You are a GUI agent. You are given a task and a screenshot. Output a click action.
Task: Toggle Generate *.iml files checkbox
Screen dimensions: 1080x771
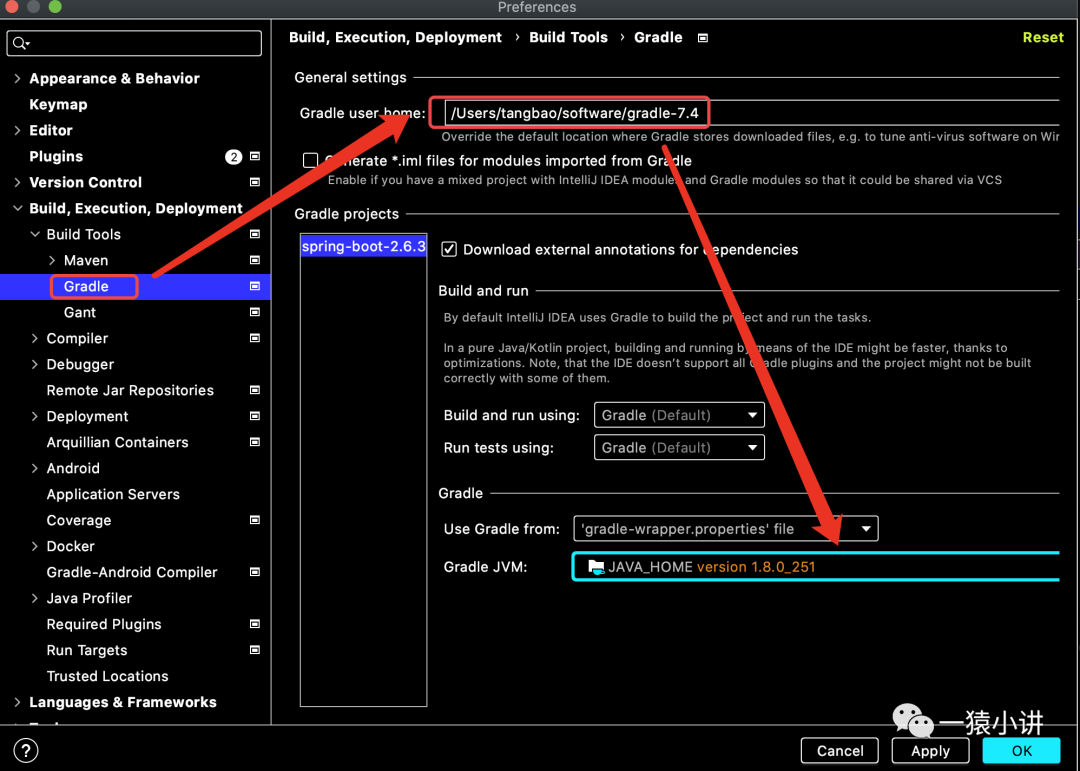pyautogui.click(x=311, y=161)
